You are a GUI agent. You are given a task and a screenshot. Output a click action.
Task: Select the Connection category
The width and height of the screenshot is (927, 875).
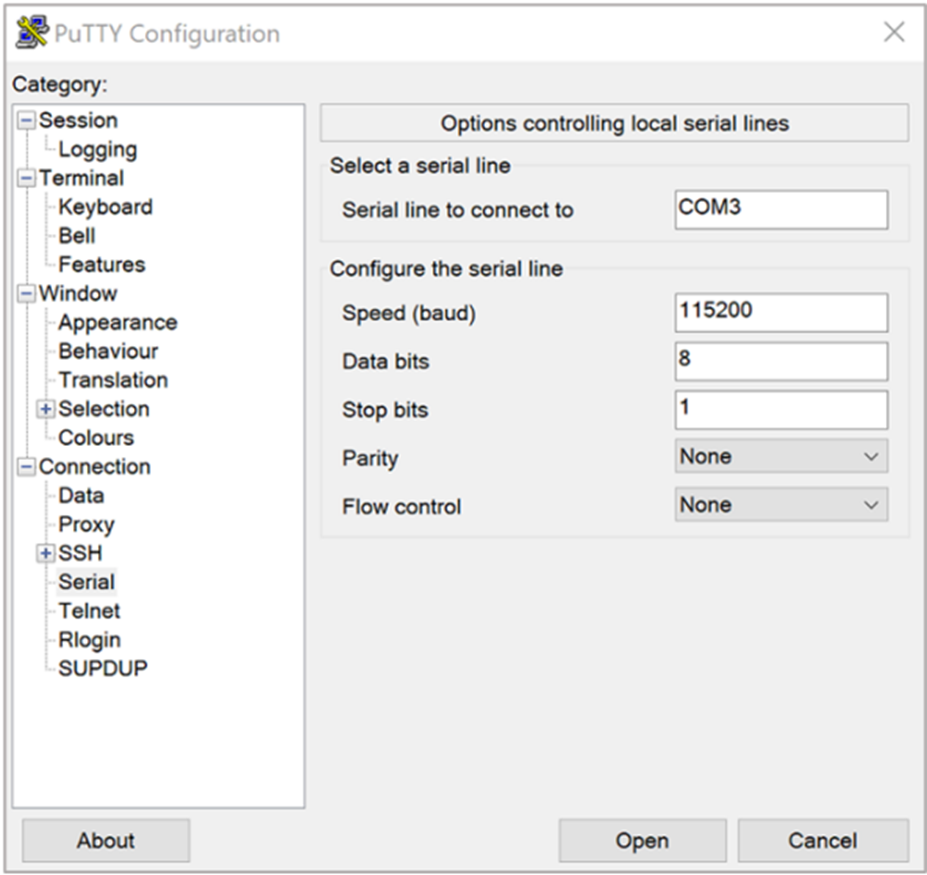point(95,466)
